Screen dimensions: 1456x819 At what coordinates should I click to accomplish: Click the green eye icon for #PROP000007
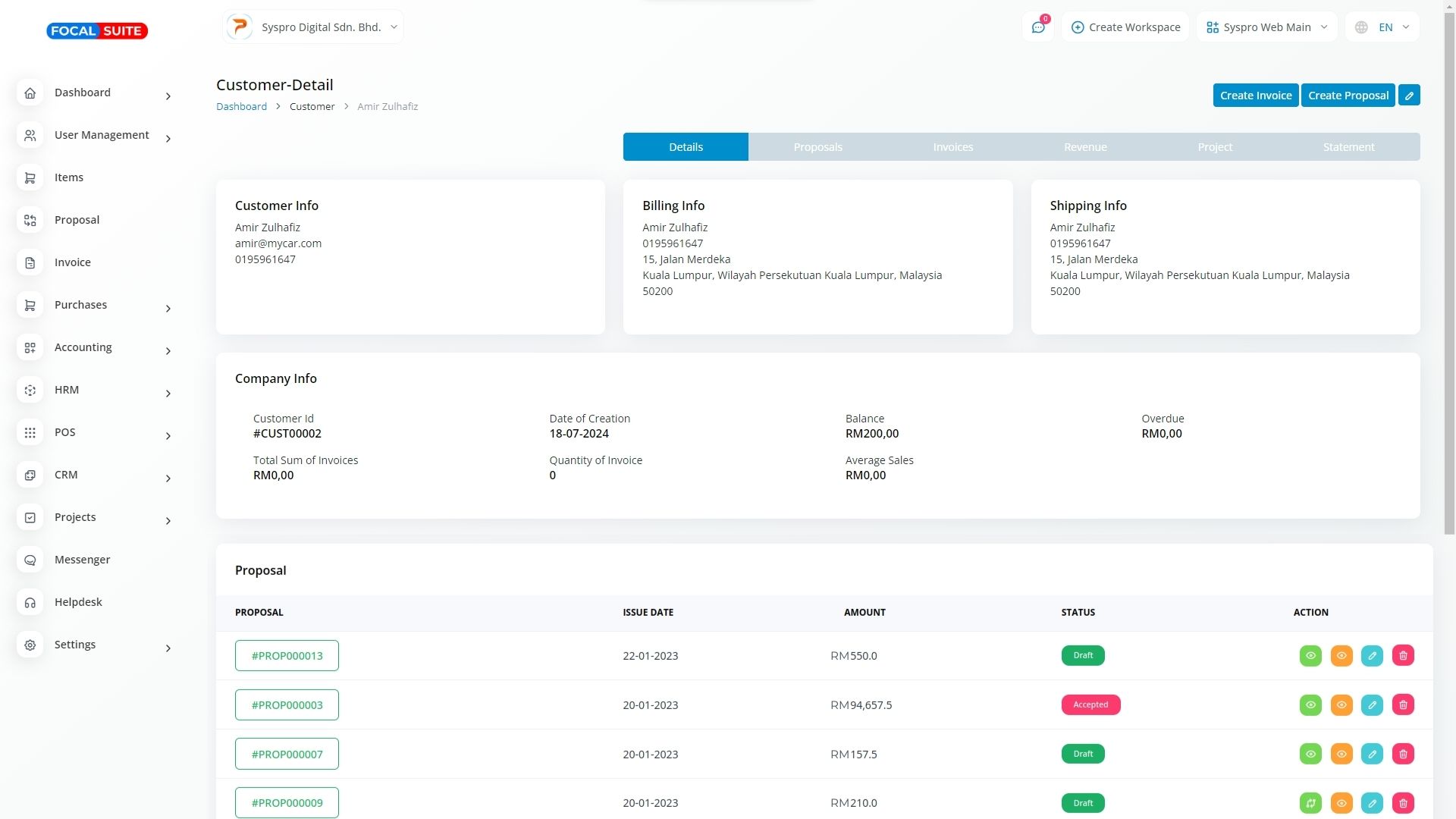pos(1310,755)
